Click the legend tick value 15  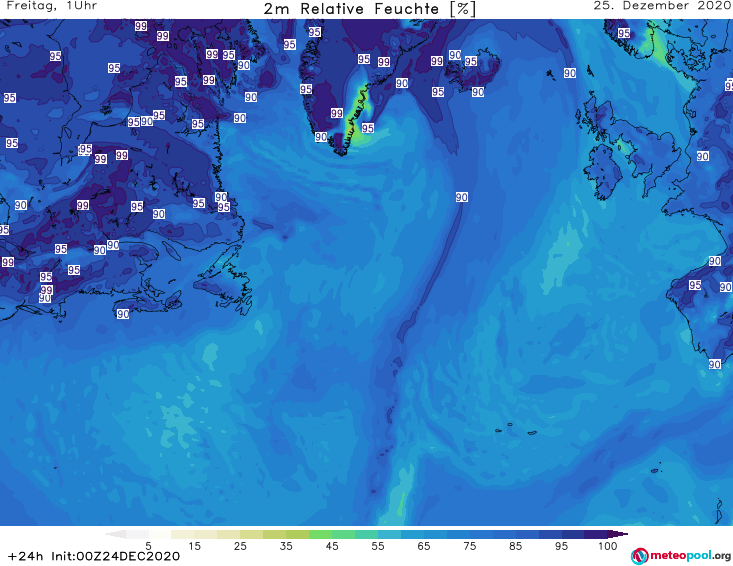click(x=194, y=546)
